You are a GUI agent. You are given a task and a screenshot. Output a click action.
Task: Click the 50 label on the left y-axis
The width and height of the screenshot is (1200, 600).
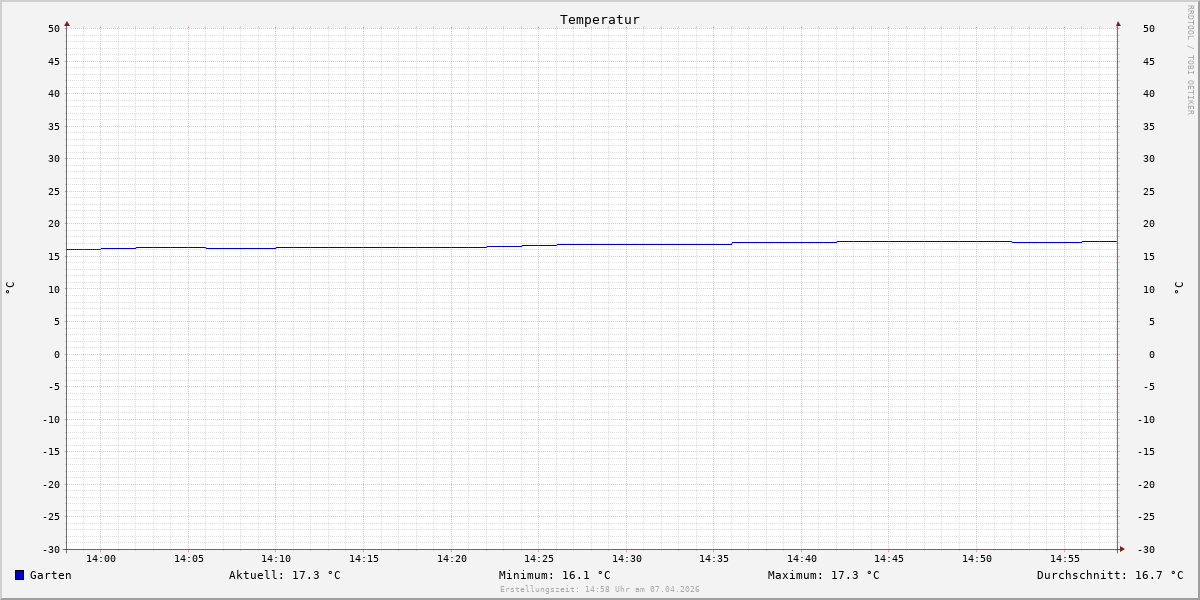pos(54,28)
